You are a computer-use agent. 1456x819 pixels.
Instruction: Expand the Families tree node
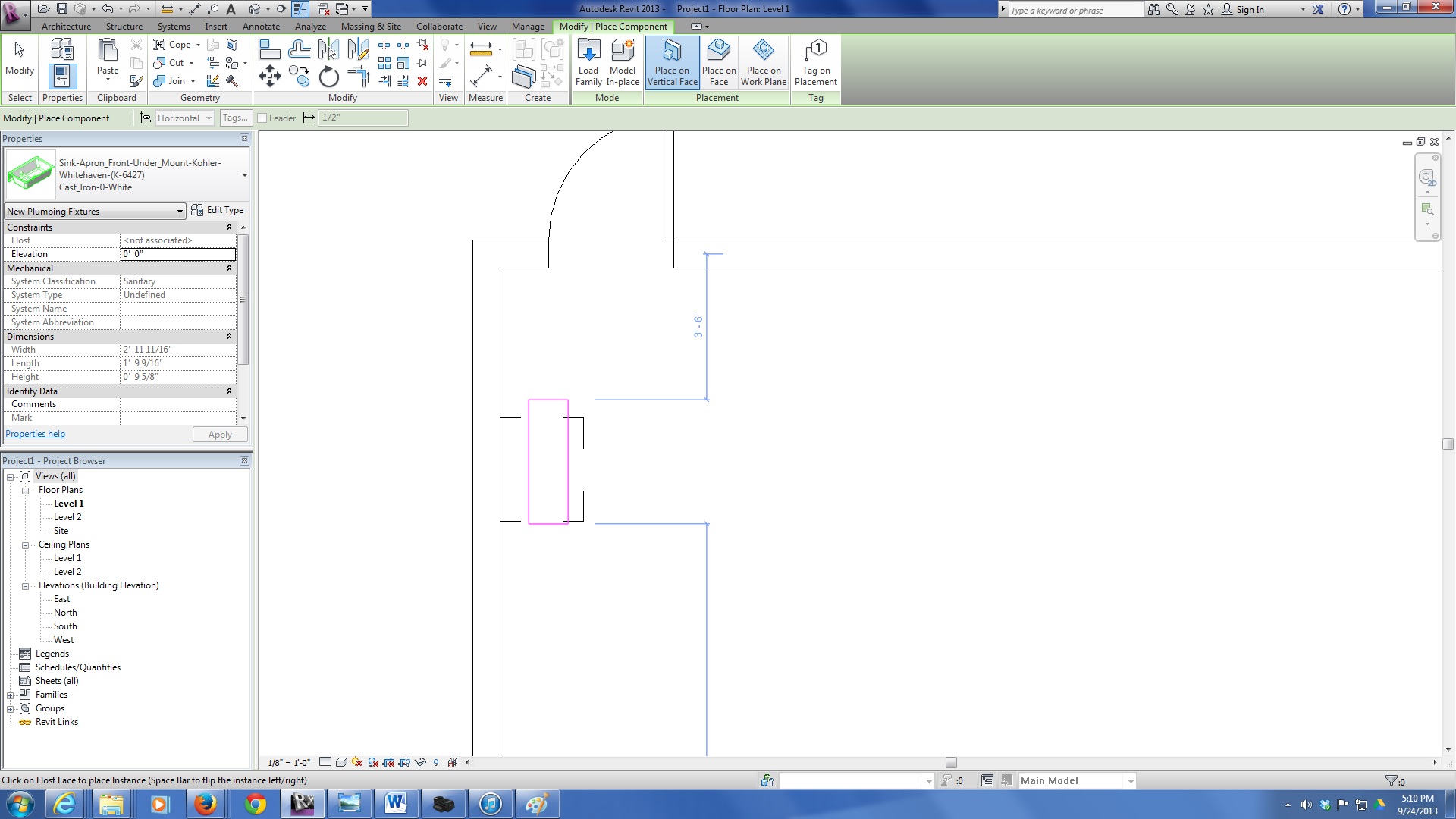(11, 695)
